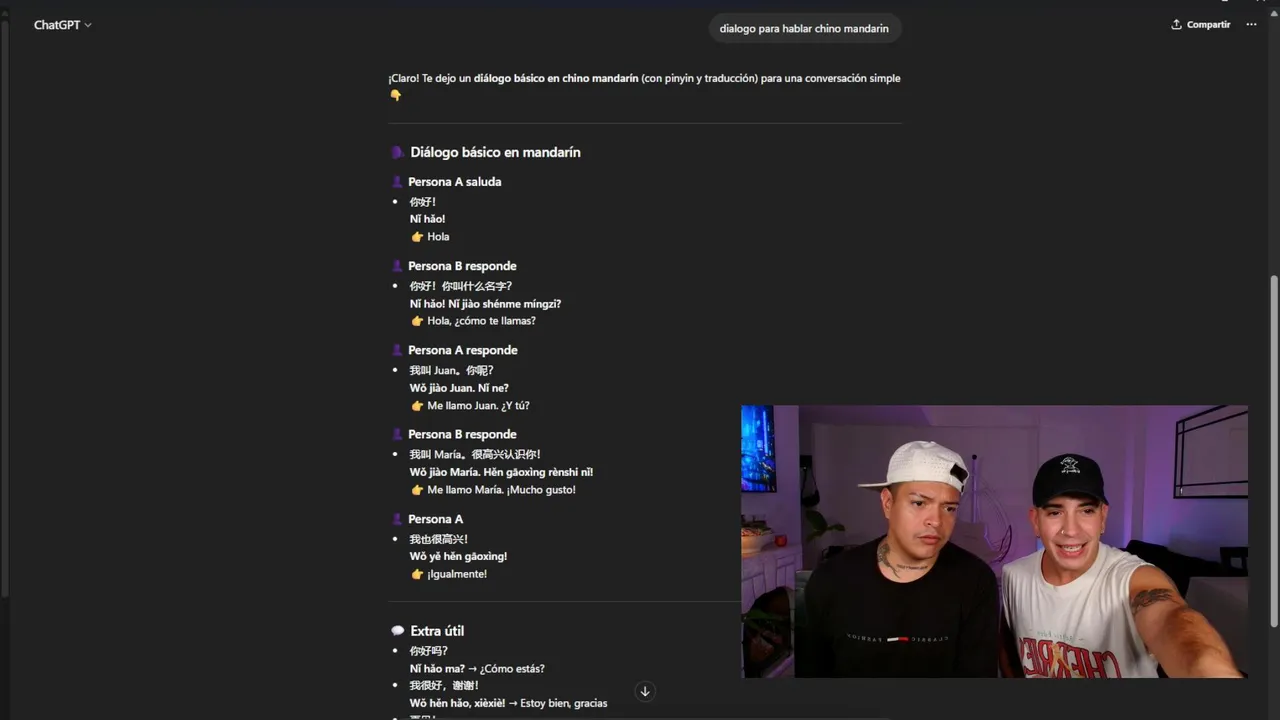Click the speech bubble icon by Extra útil
Image resolution: width=1280 pixels, height=720 pixels.
click(397, 631)
